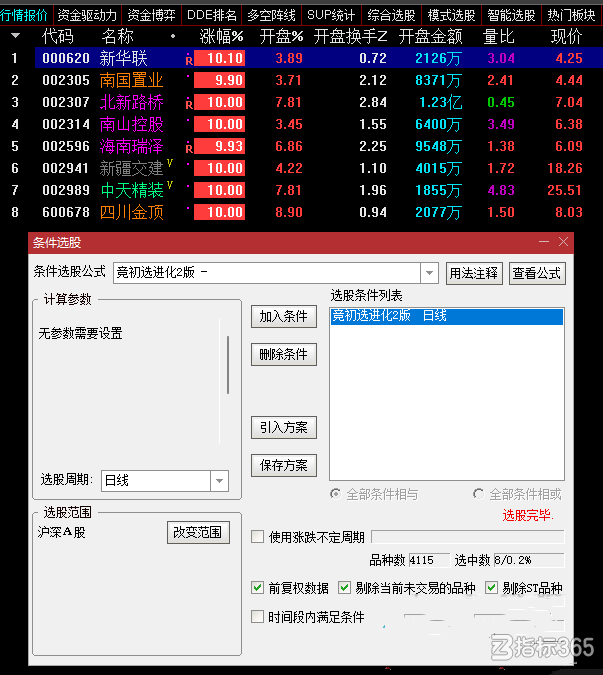Click the 选中数 field showing 8/0.2%
Screen dimensions: 603x675
click(529, 560)
